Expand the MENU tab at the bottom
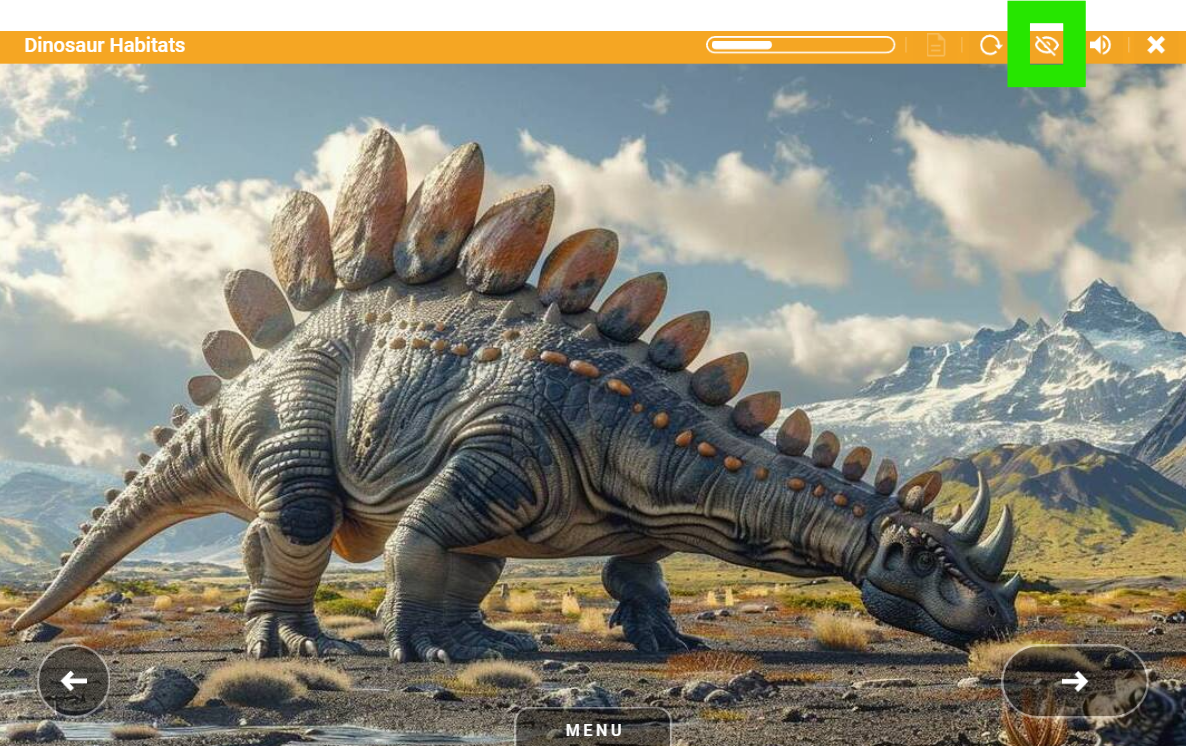The height and width of the screenshot is (746, 1186). coord(593,729)
